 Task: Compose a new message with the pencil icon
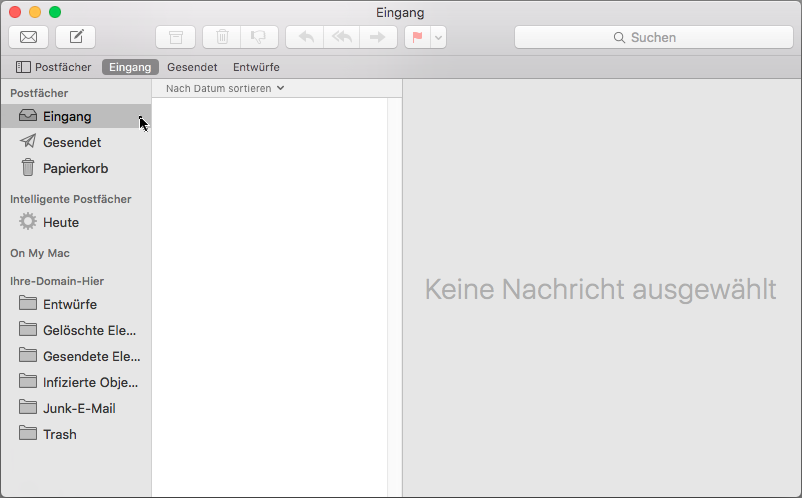click(x=75, y=37)
